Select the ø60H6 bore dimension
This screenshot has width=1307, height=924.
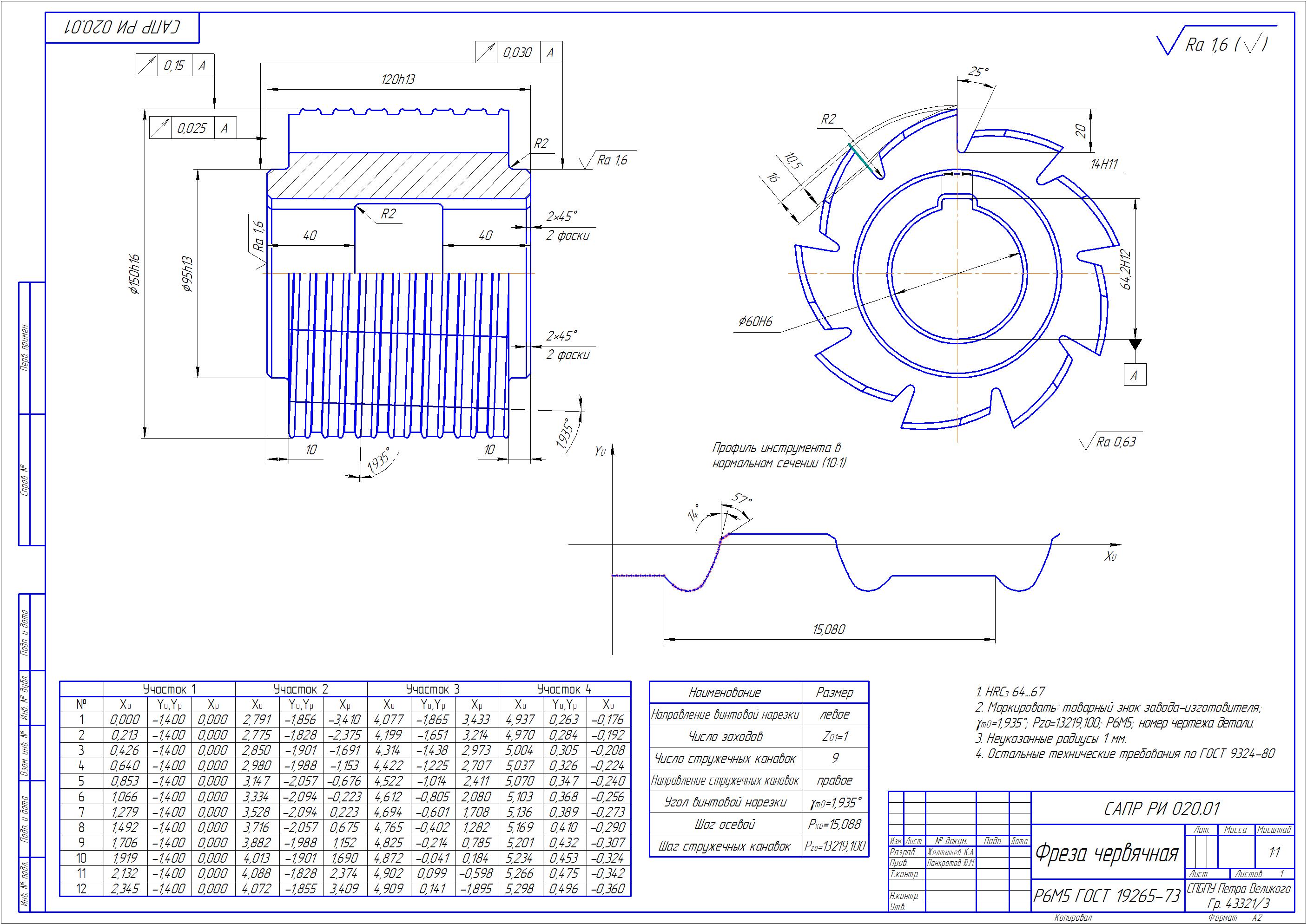pyautogui.click(x=755, y=322)
